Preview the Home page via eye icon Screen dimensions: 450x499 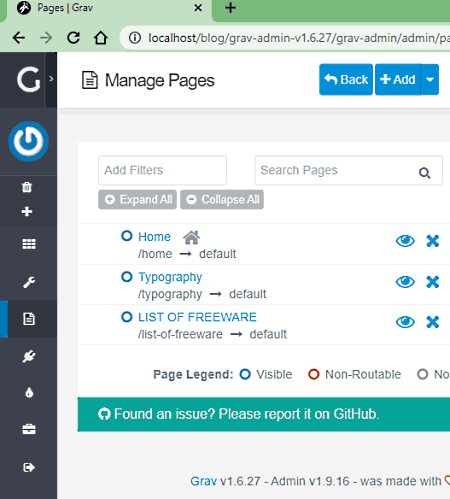click(405, 241)
